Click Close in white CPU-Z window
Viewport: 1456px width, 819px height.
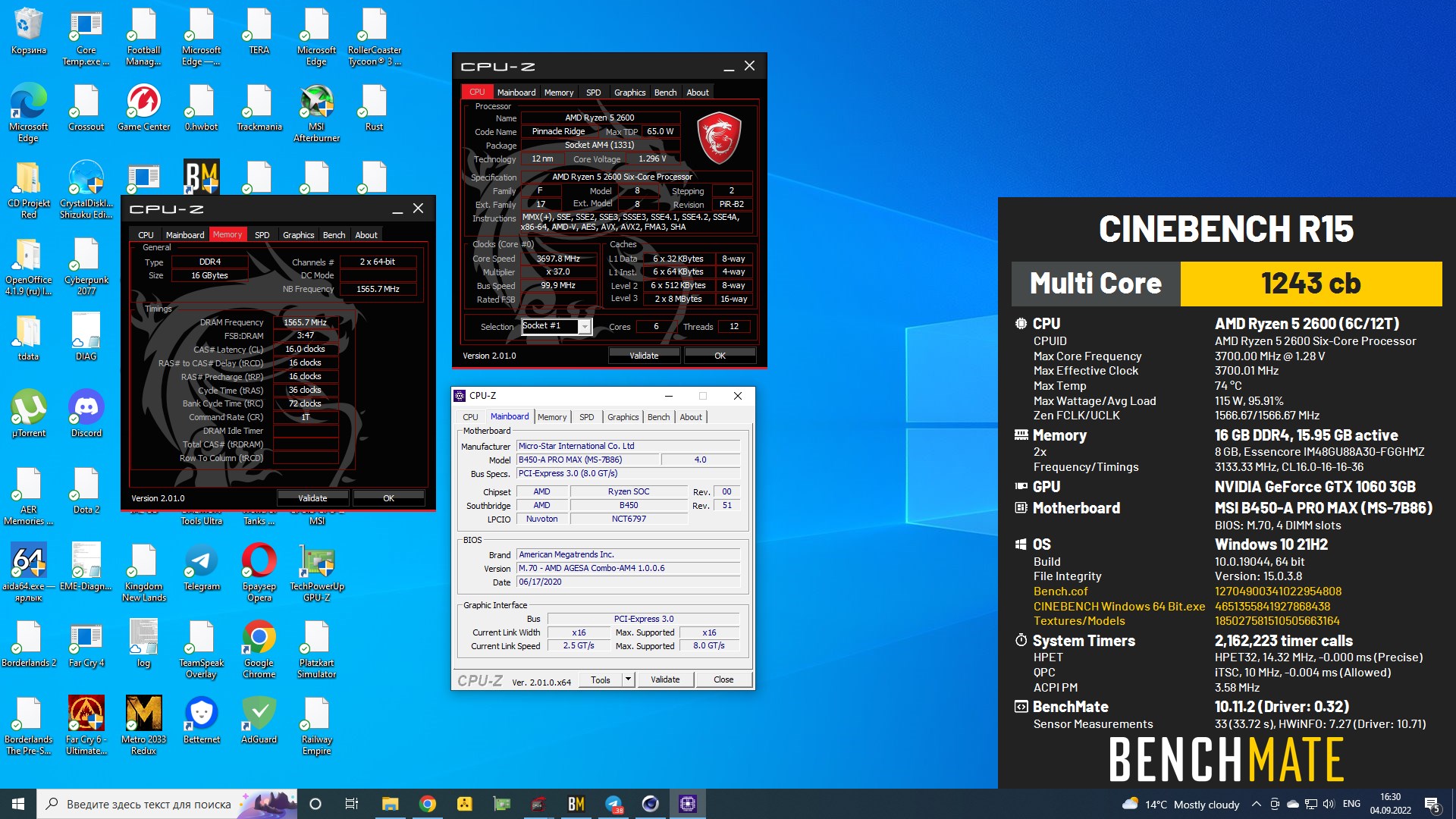tap(723, 679)
